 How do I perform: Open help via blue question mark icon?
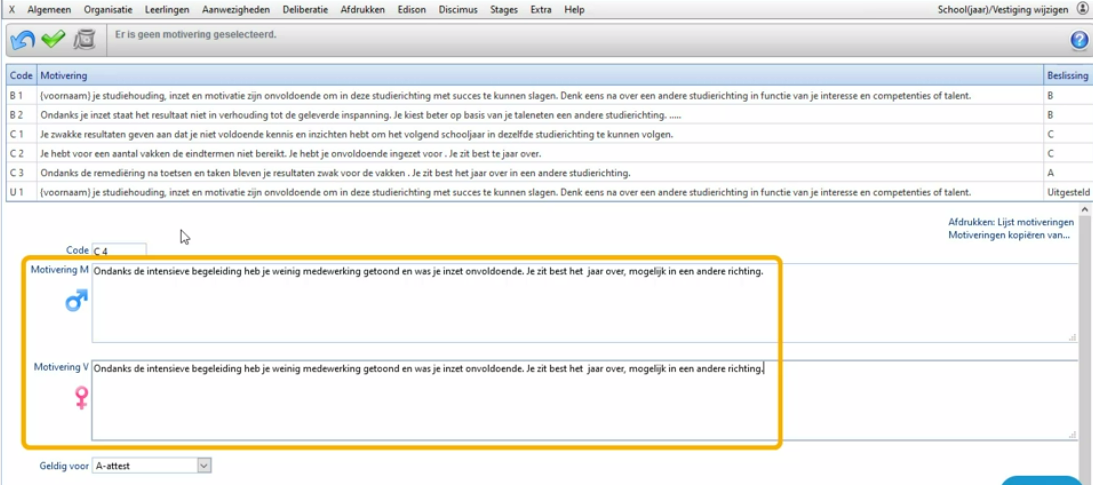click(x=1079, y=41)
